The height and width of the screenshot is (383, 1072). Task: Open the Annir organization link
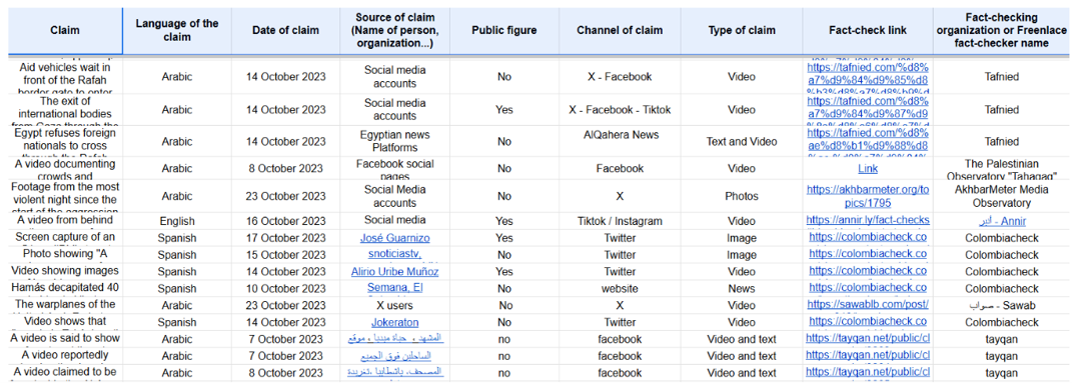click(x=1002, y=221)
